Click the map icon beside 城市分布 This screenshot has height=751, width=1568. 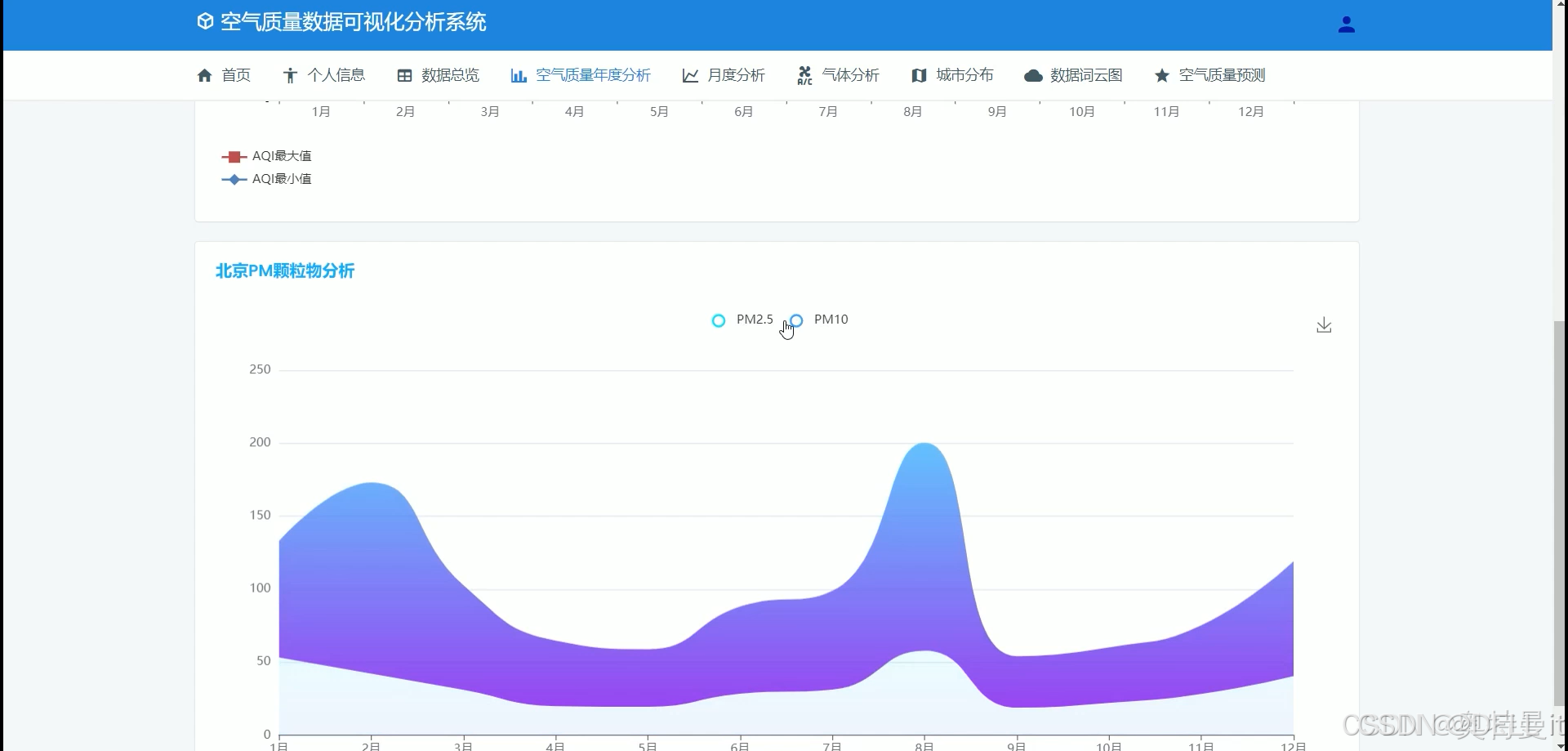pyautogui.click(x=919, y=74)
